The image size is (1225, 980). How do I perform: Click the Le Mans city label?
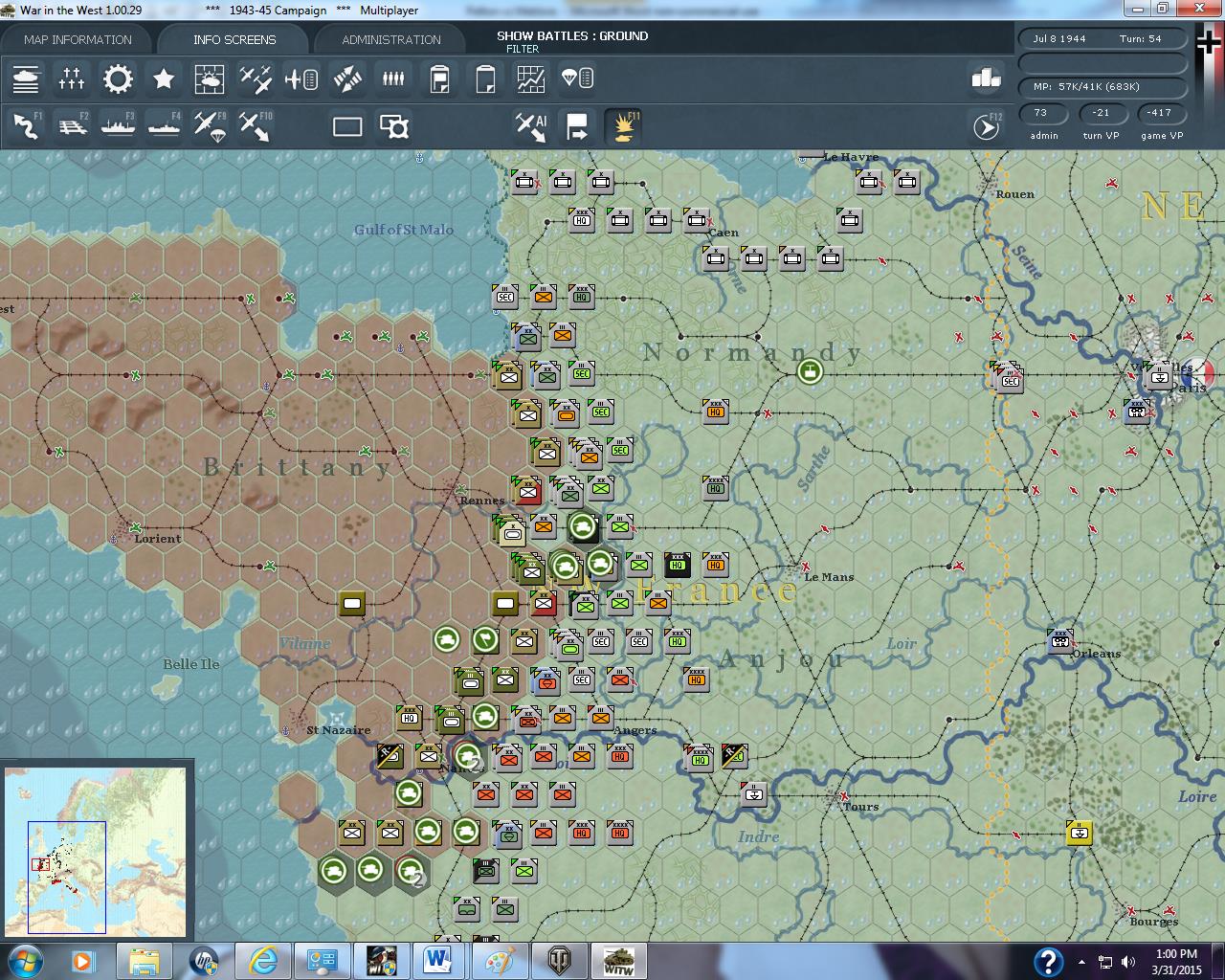coord(829,577)
